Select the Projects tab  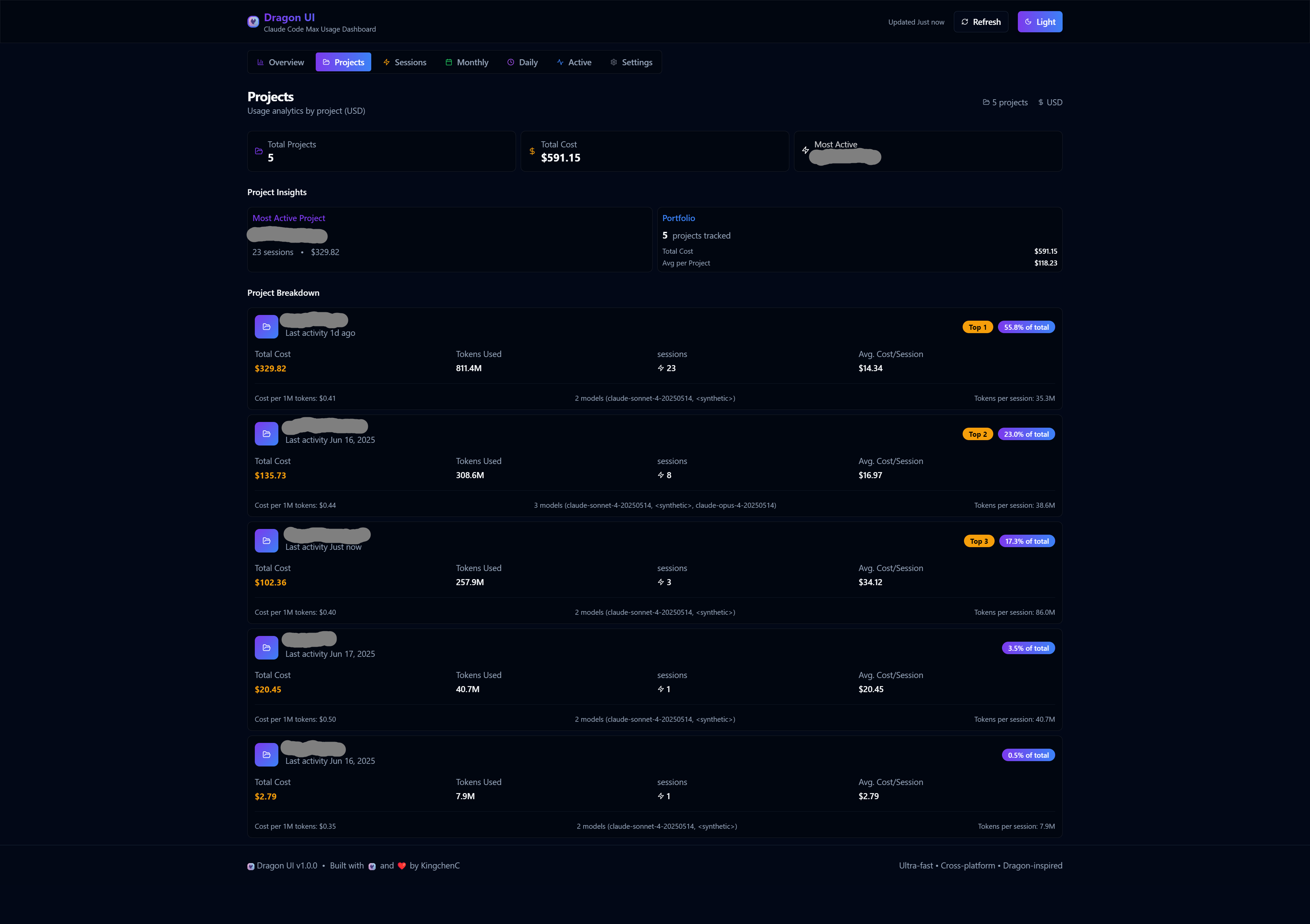343,62
